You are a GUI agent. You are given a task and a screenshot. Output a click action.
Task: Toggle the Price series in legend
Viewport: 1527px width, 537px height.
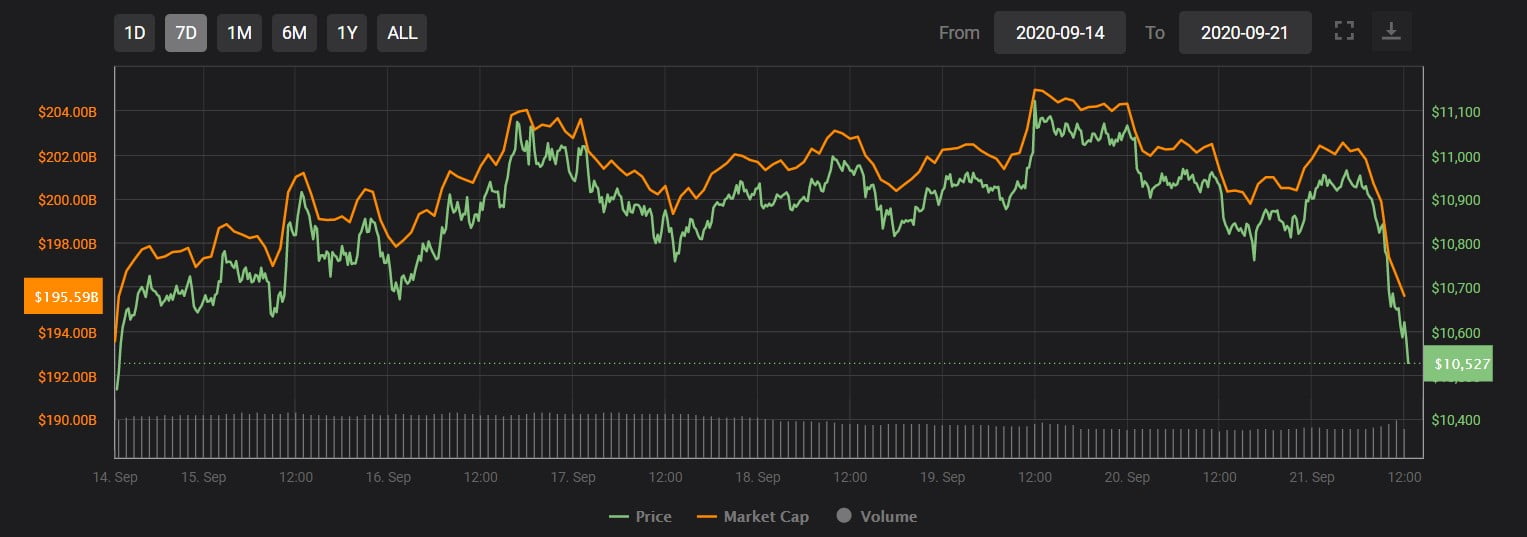click(653, 517)
